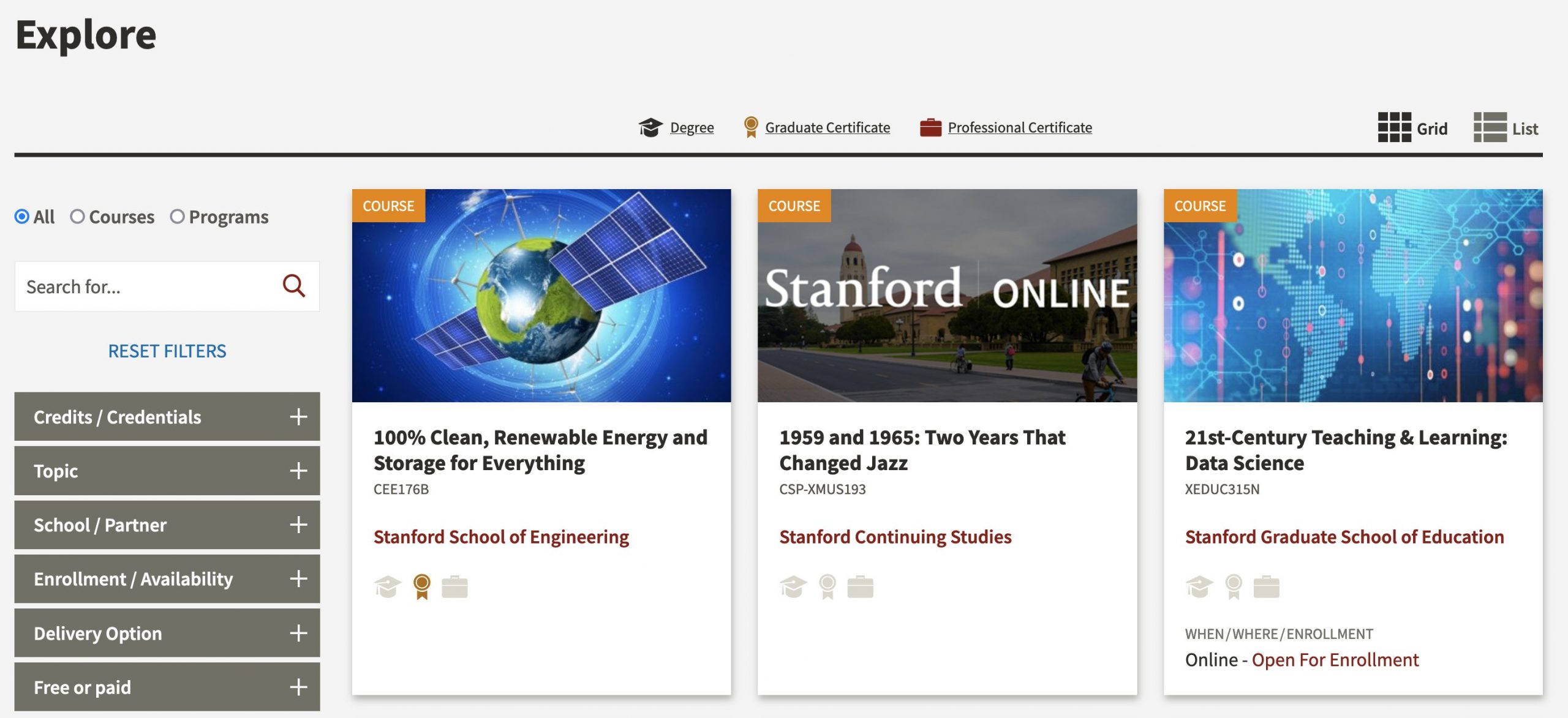Click Stanford School of Engineering link

(x=501, y=537)
